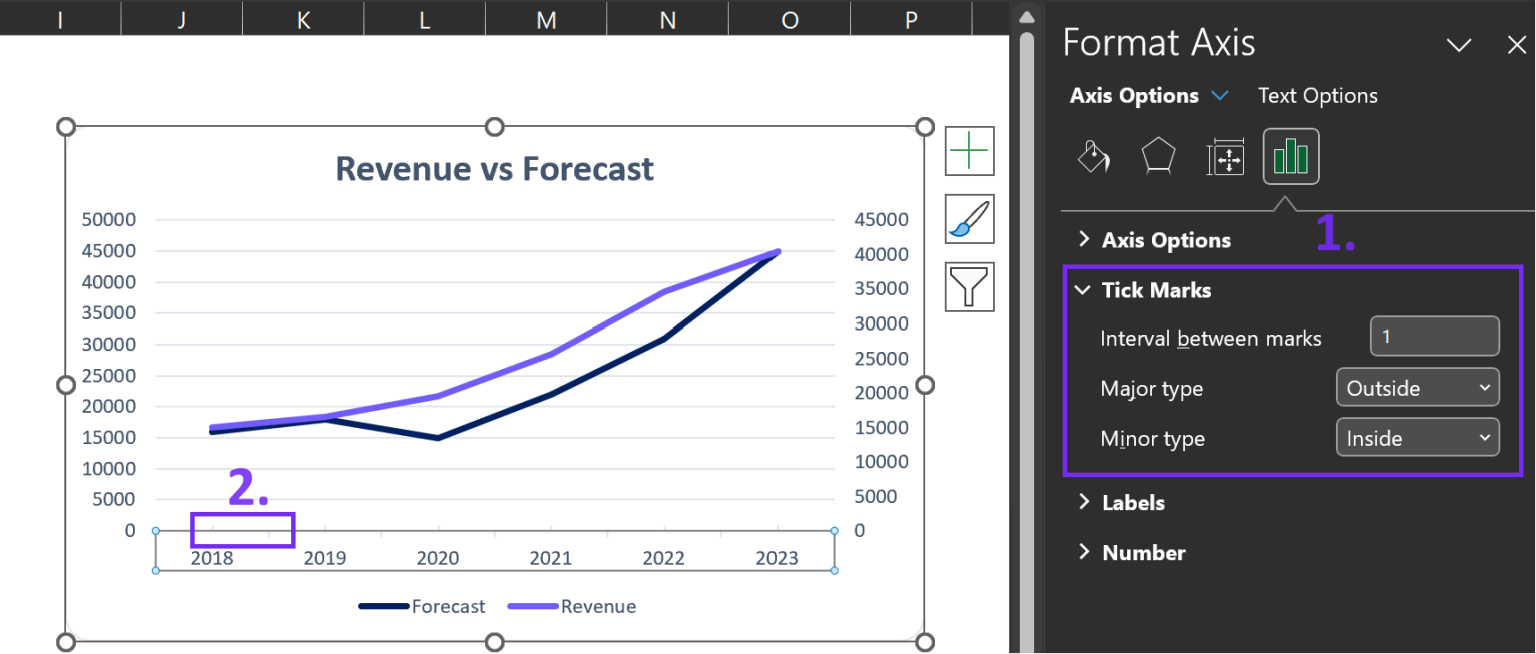Expand the Labels section
1536x654 pixels.
pos(1132,502)
